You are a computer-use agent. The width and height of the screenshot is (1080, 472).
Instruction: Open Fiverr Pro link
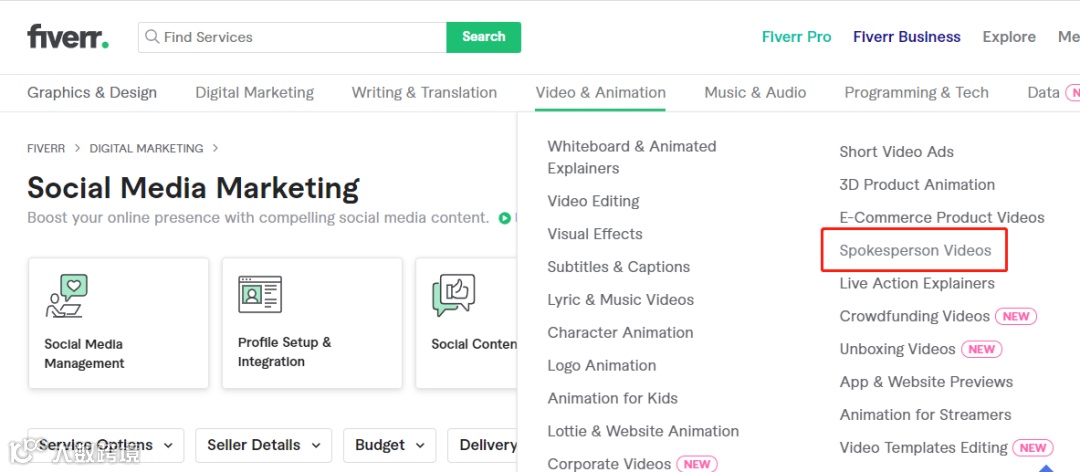(x=796, y=37)
